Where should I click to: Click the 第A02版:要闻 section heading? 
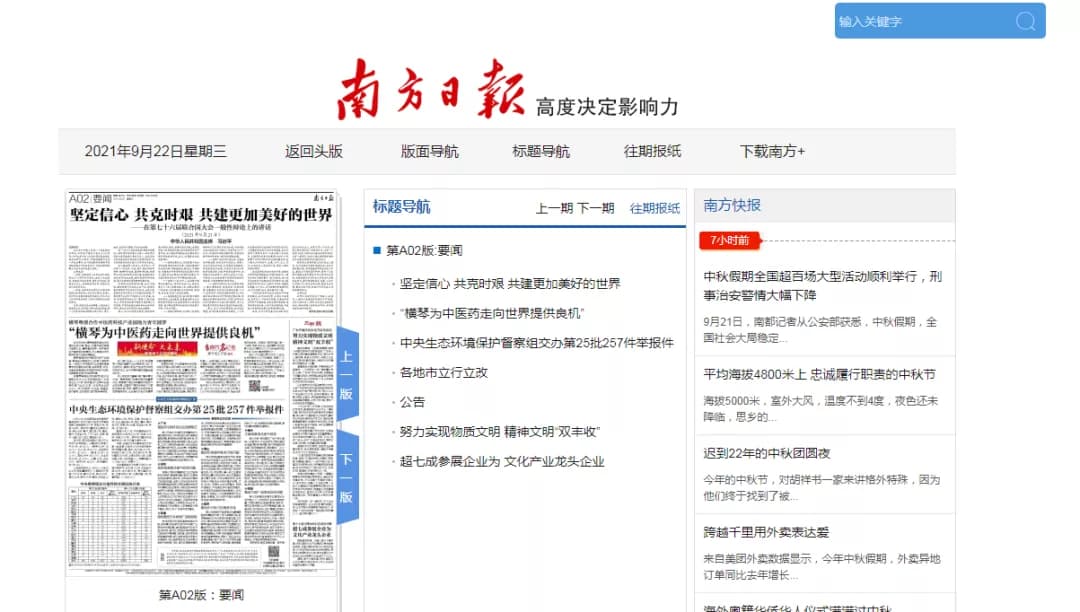[424, 251]
